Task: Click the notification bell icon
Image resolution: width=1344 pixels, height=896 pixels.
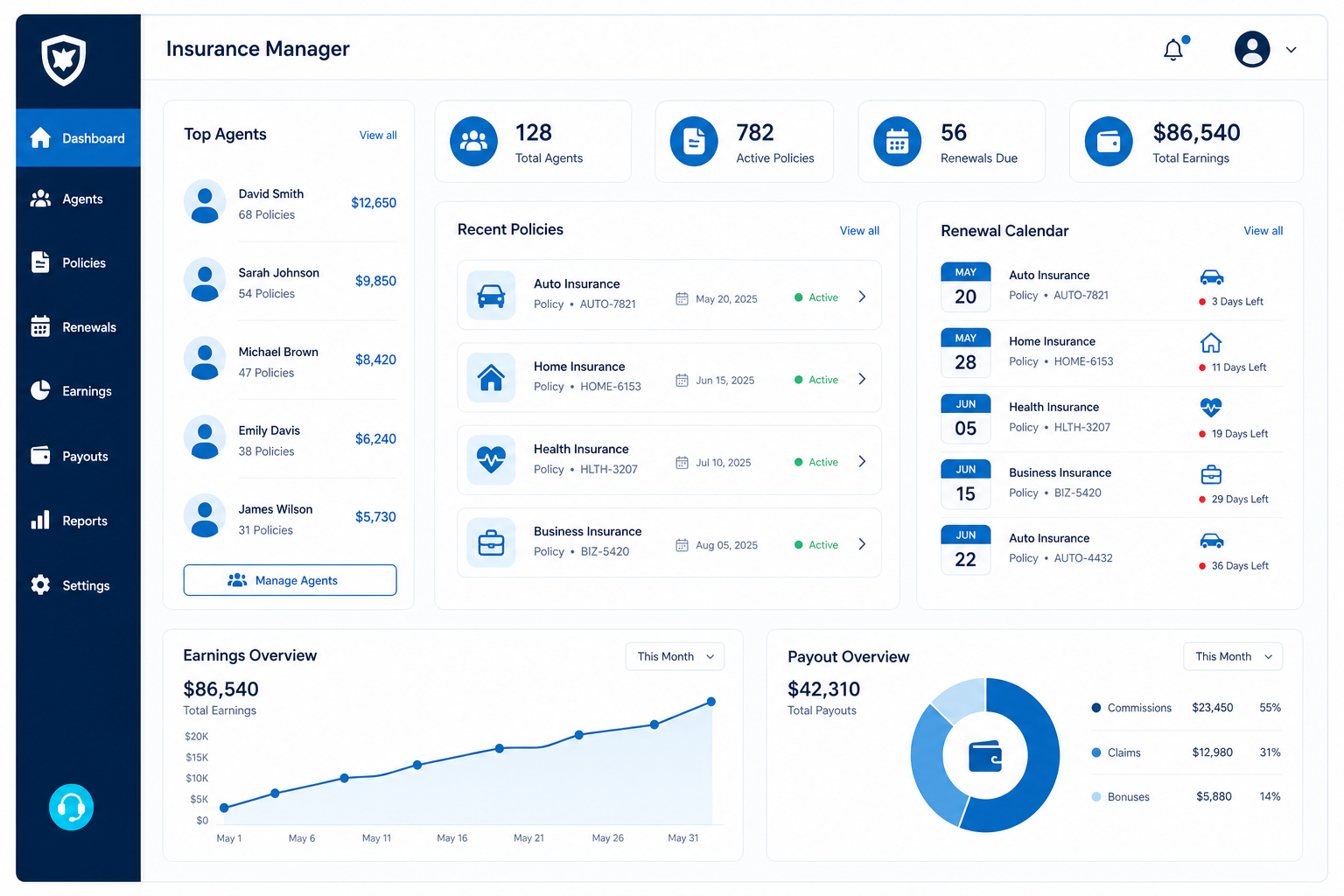Action: pos(1174,50)
